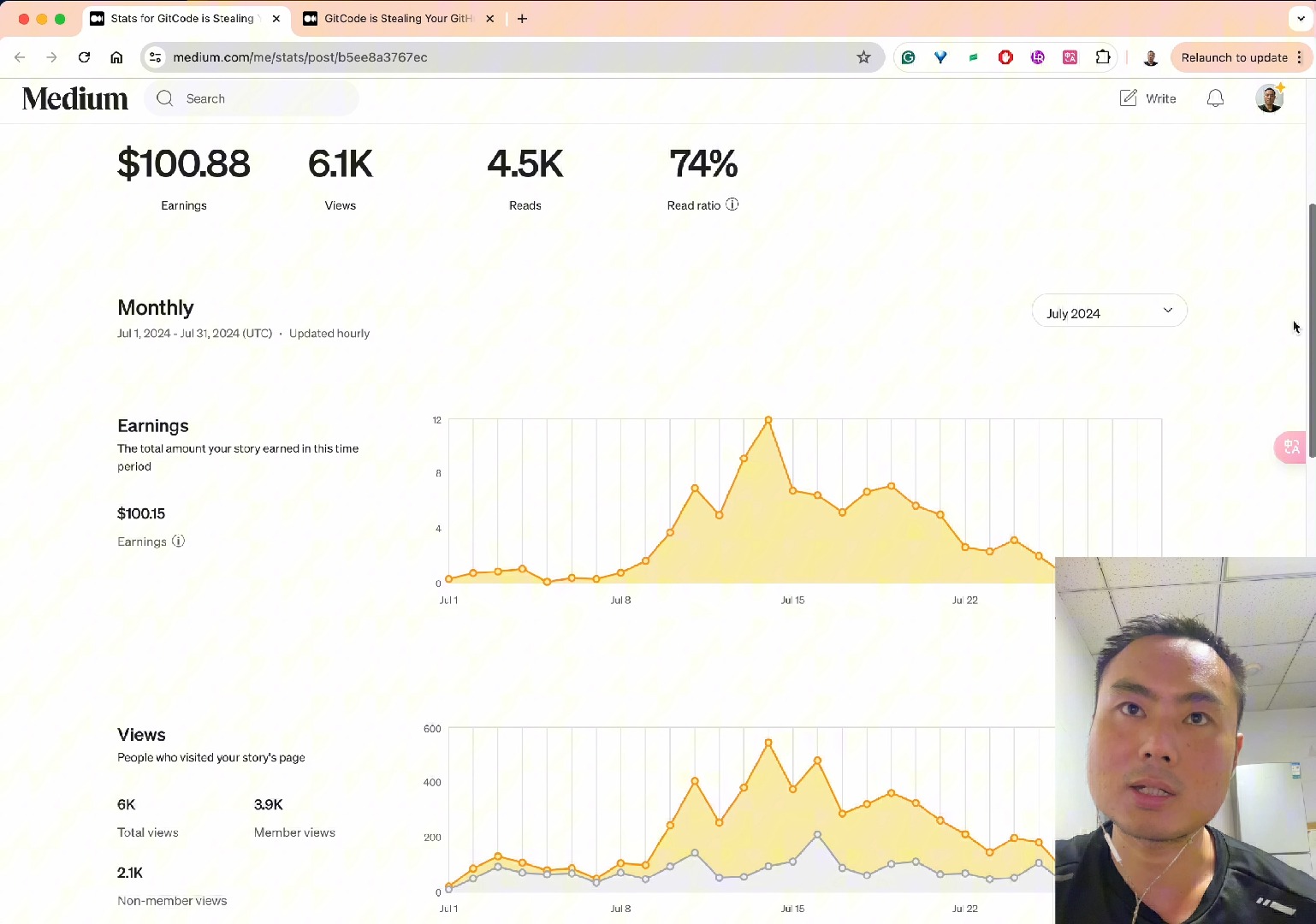Click the peak views point near 550
Viewport: 1316px width, 924px height.
tap(768, 743)
